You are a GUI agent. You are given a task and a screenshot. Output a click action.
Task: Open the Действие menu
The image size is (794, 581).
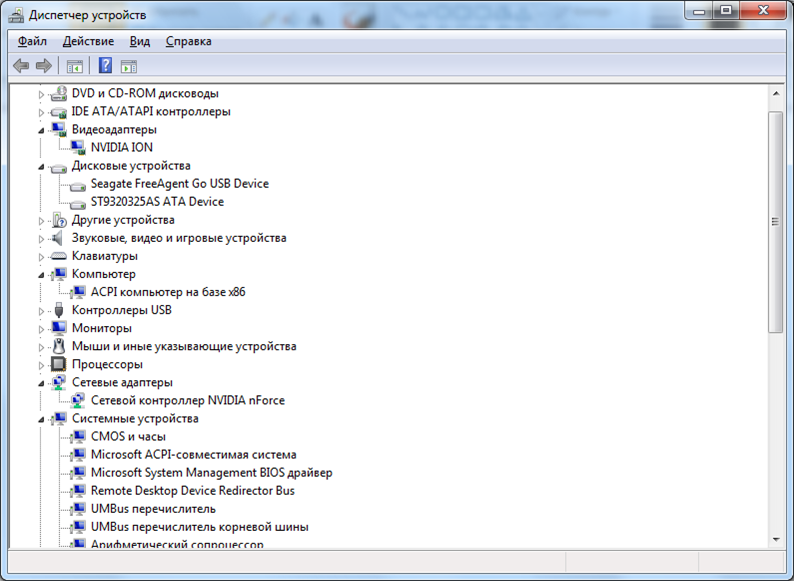pyautogui.click(x=88, y=41)
